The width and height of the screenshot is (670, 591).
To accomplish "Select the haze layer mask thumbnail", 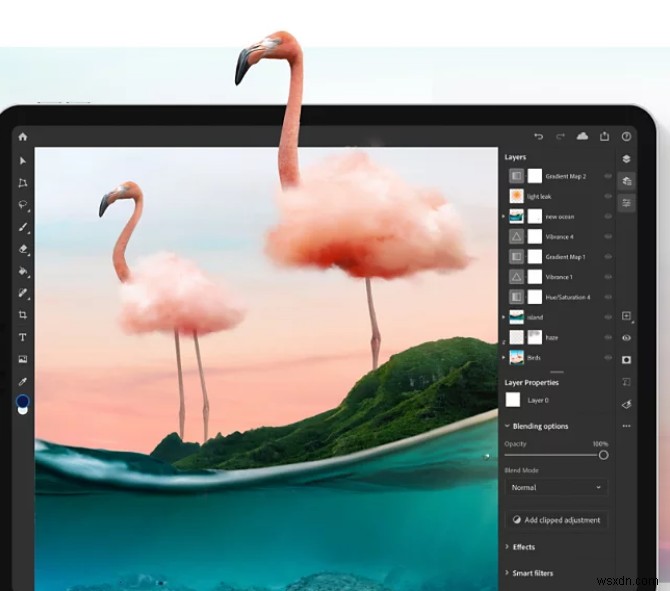I will (x=535, y=337).
